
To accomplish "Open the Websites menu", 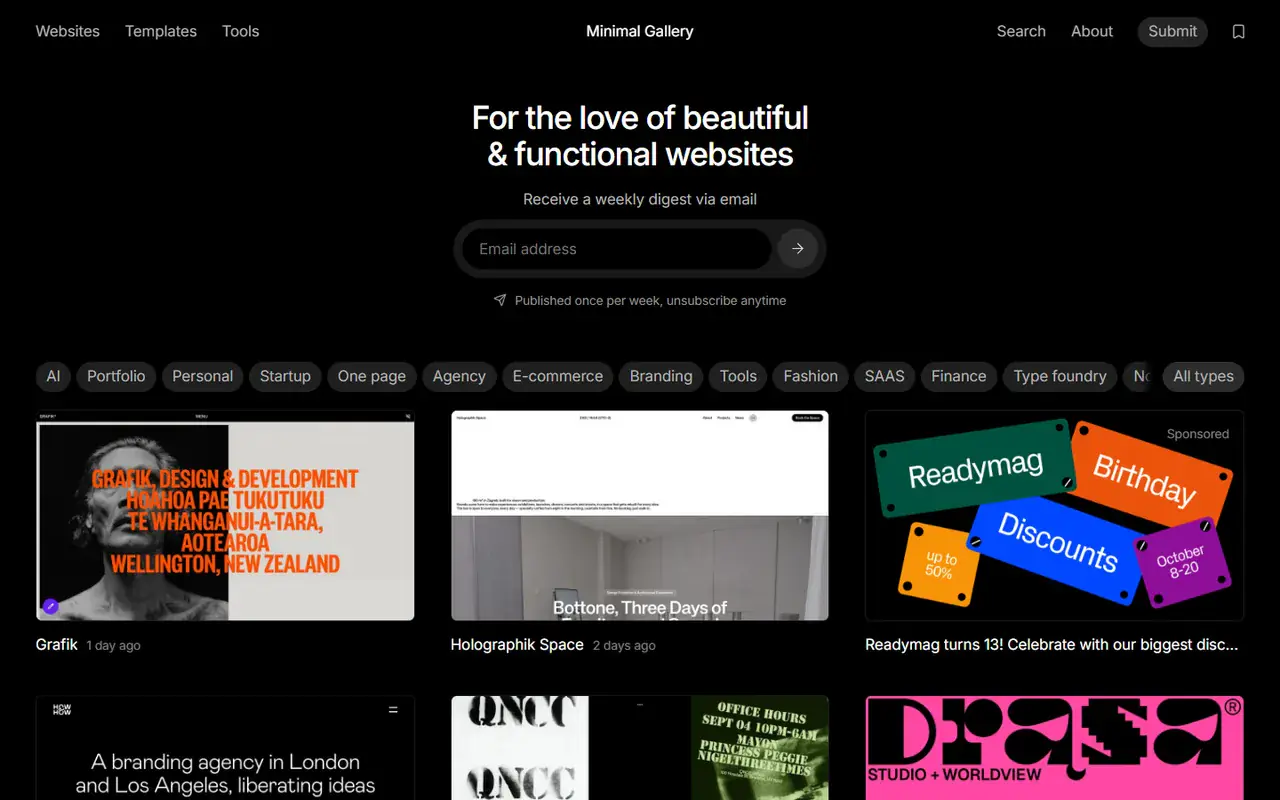I will (68, 31).
